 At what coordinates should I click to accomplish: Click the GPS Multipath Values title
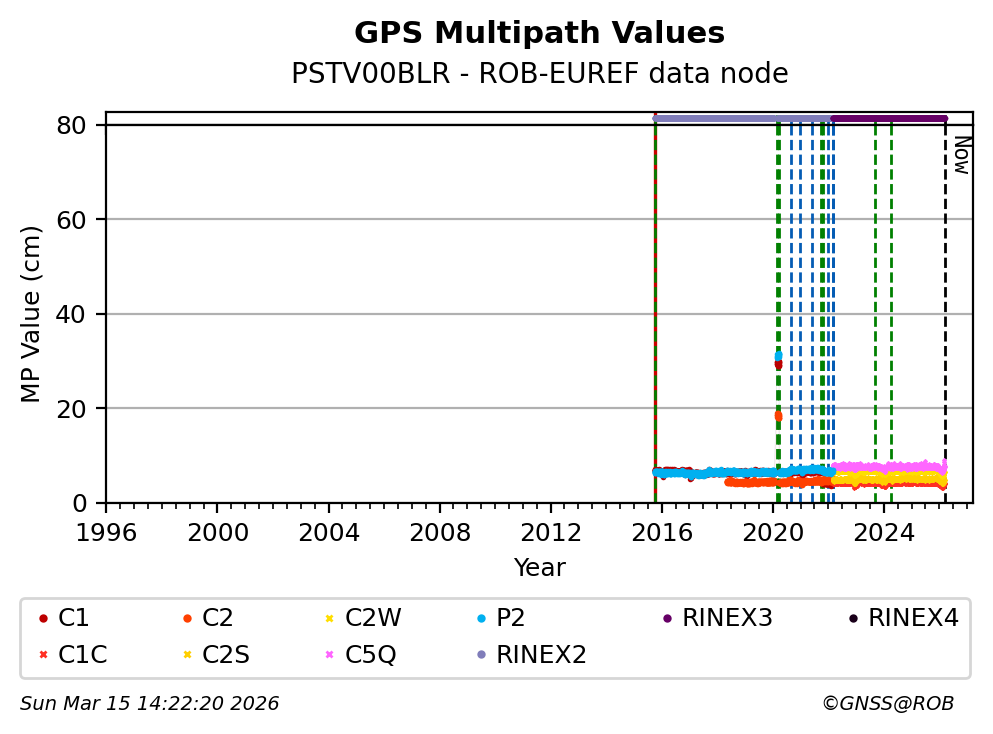tap(539, 33)
